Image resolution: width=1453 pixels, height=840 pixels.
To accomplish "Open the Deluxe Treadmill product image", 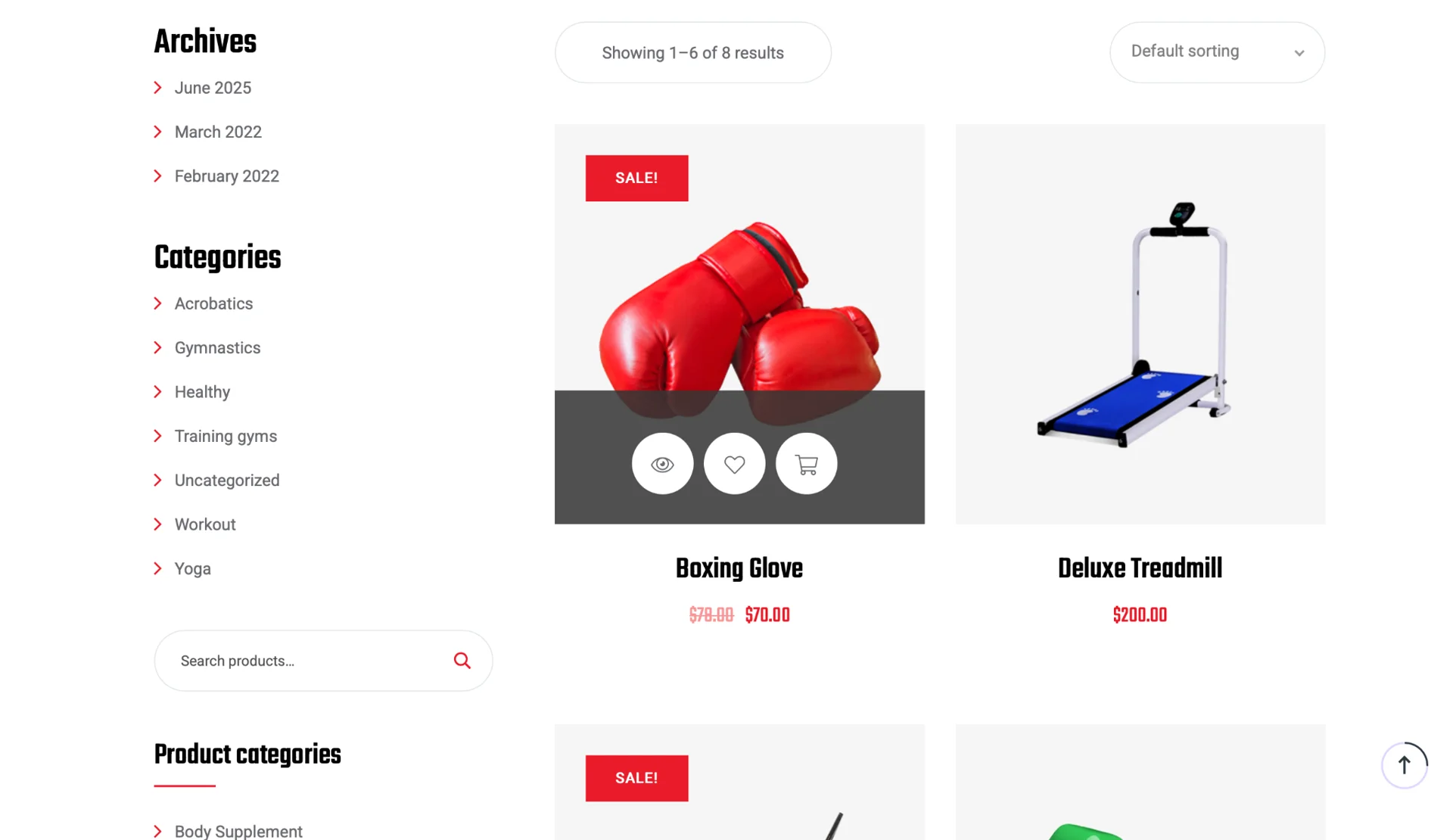I will [x=1140, y=324].
